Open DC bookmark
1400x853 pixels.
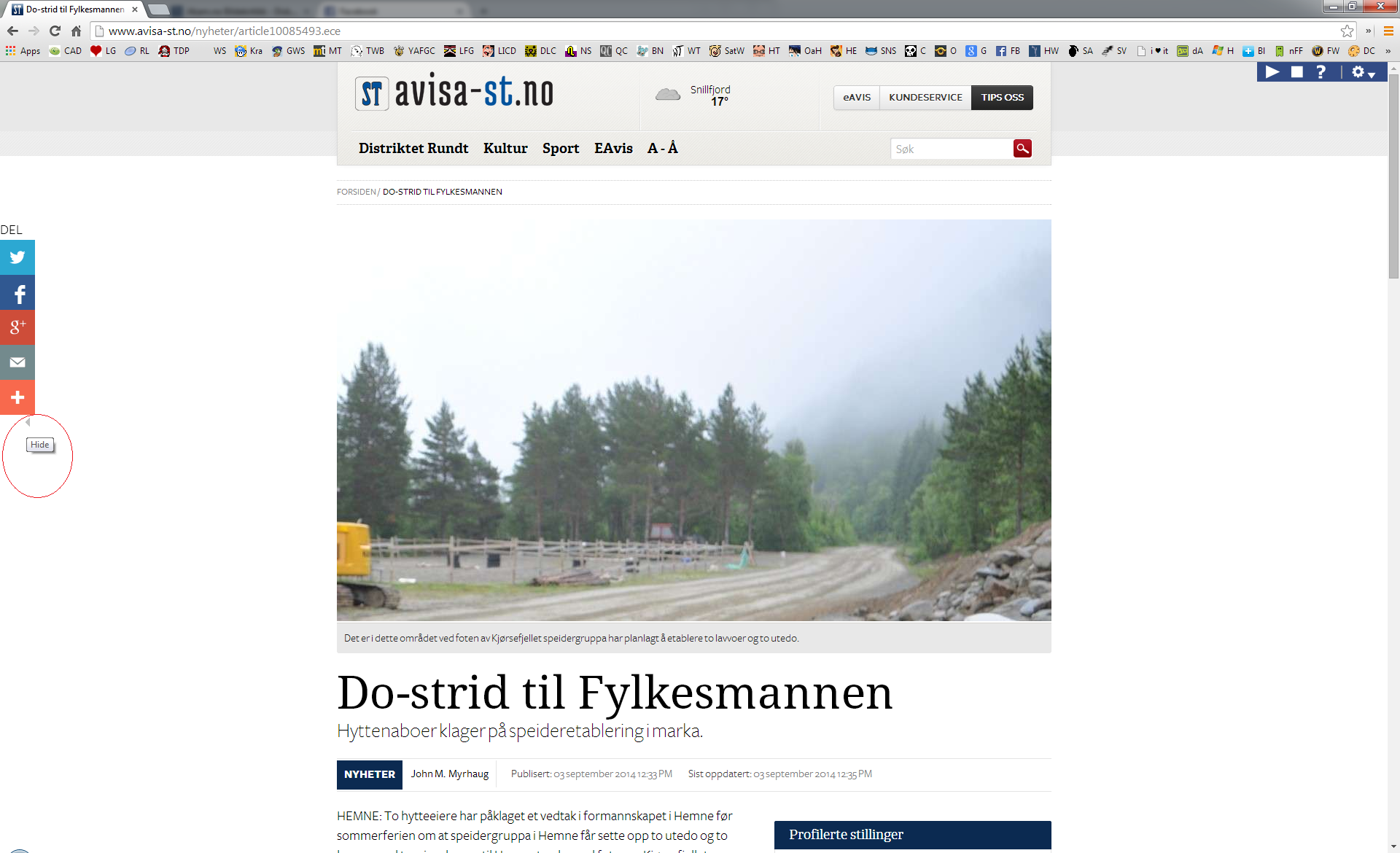tap(1361, 51)
